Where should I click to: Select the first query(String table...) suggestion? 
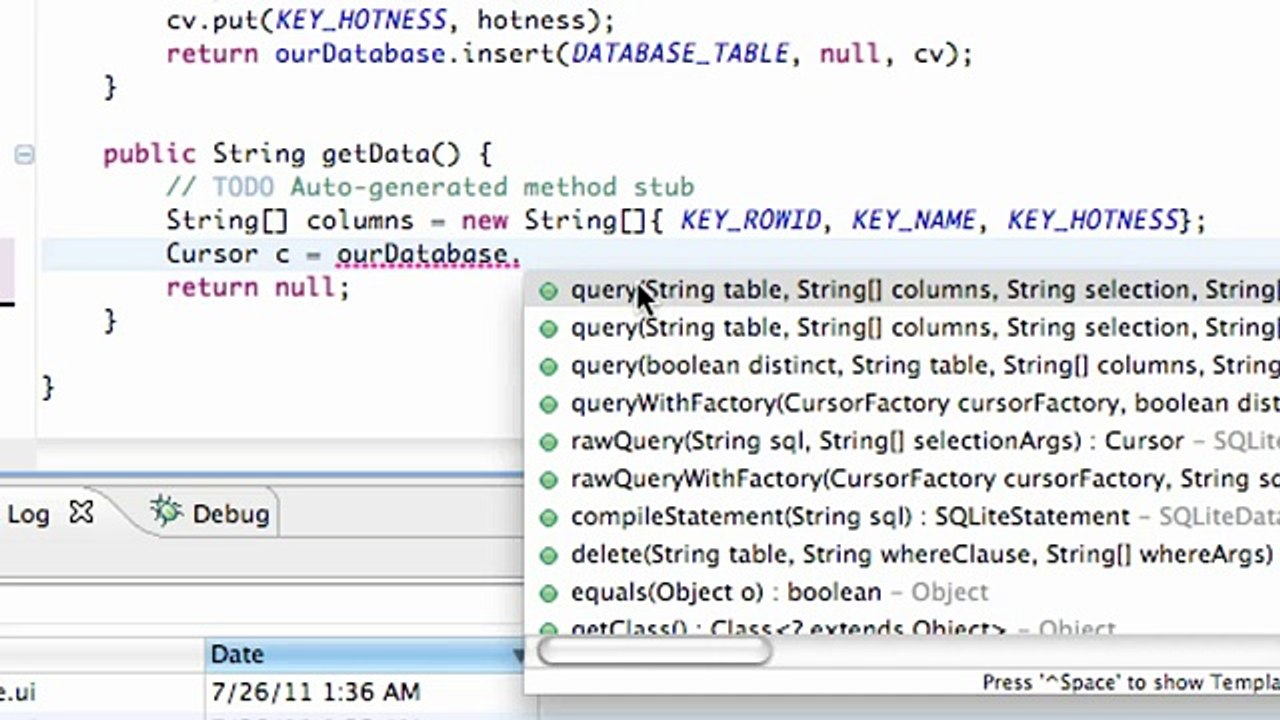click(x=902, y=290)
